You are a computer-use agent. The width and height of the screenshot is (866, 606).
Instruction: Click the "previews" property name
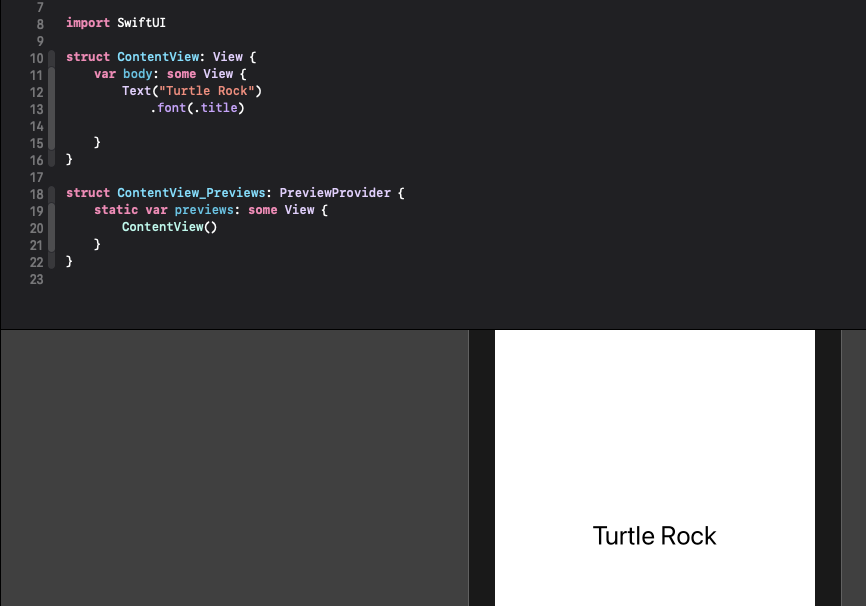(204, 210)
